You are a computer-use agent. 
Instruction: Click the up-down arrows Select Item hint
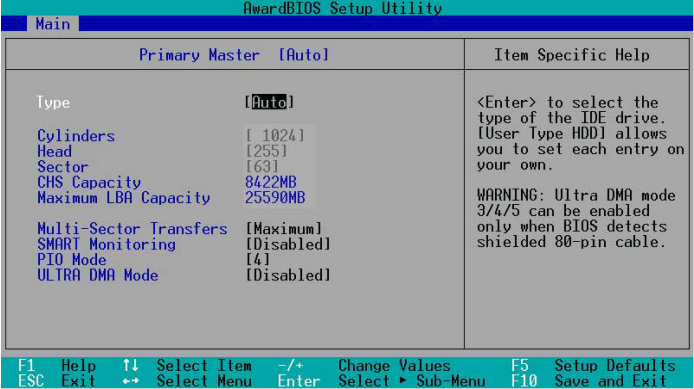click(187, 366)
